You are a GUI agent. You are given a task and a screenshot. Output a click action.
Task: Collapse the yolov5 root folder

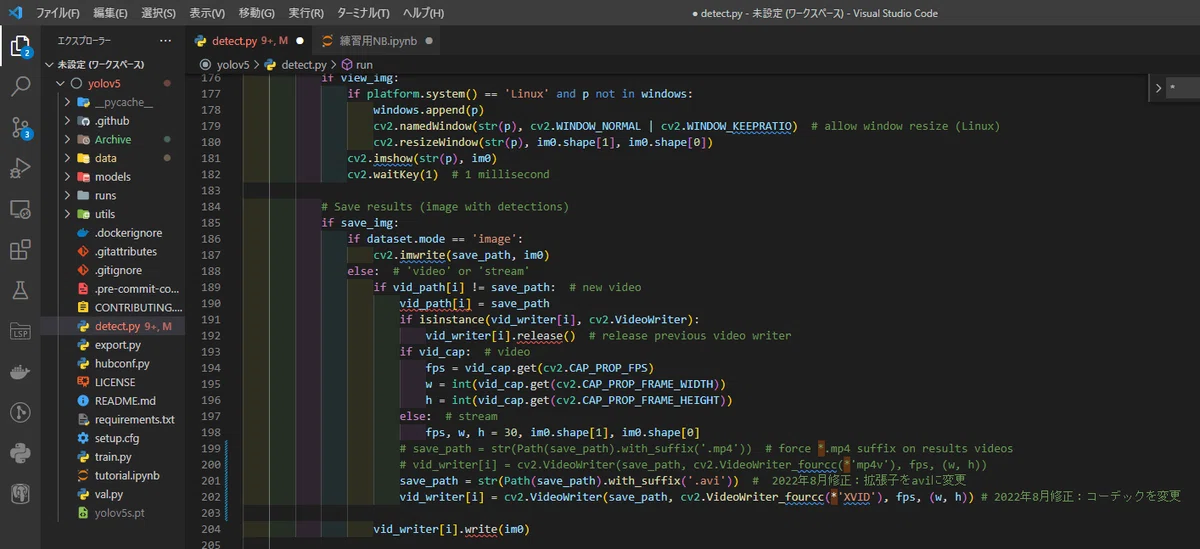click(x=60, y=84)
